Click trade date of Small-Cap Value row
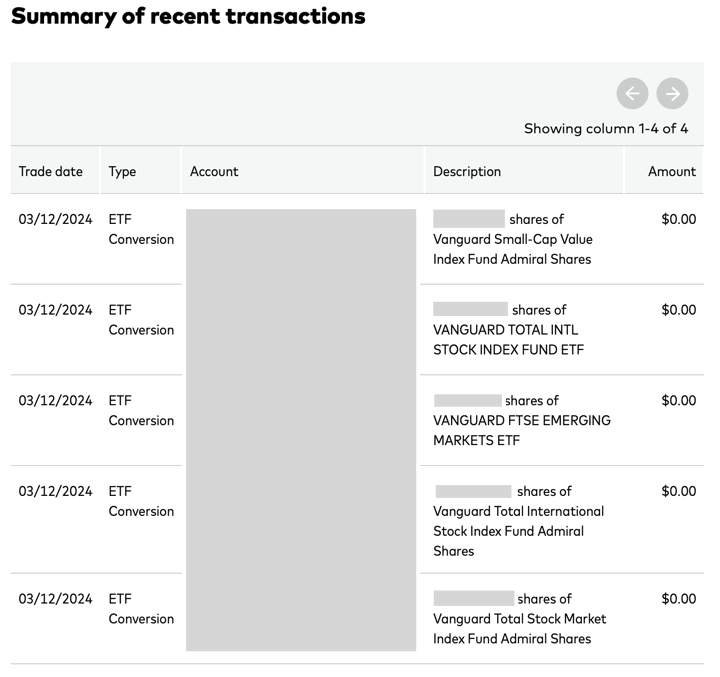This screenshot has height=677, width=720. pos(55,219)
